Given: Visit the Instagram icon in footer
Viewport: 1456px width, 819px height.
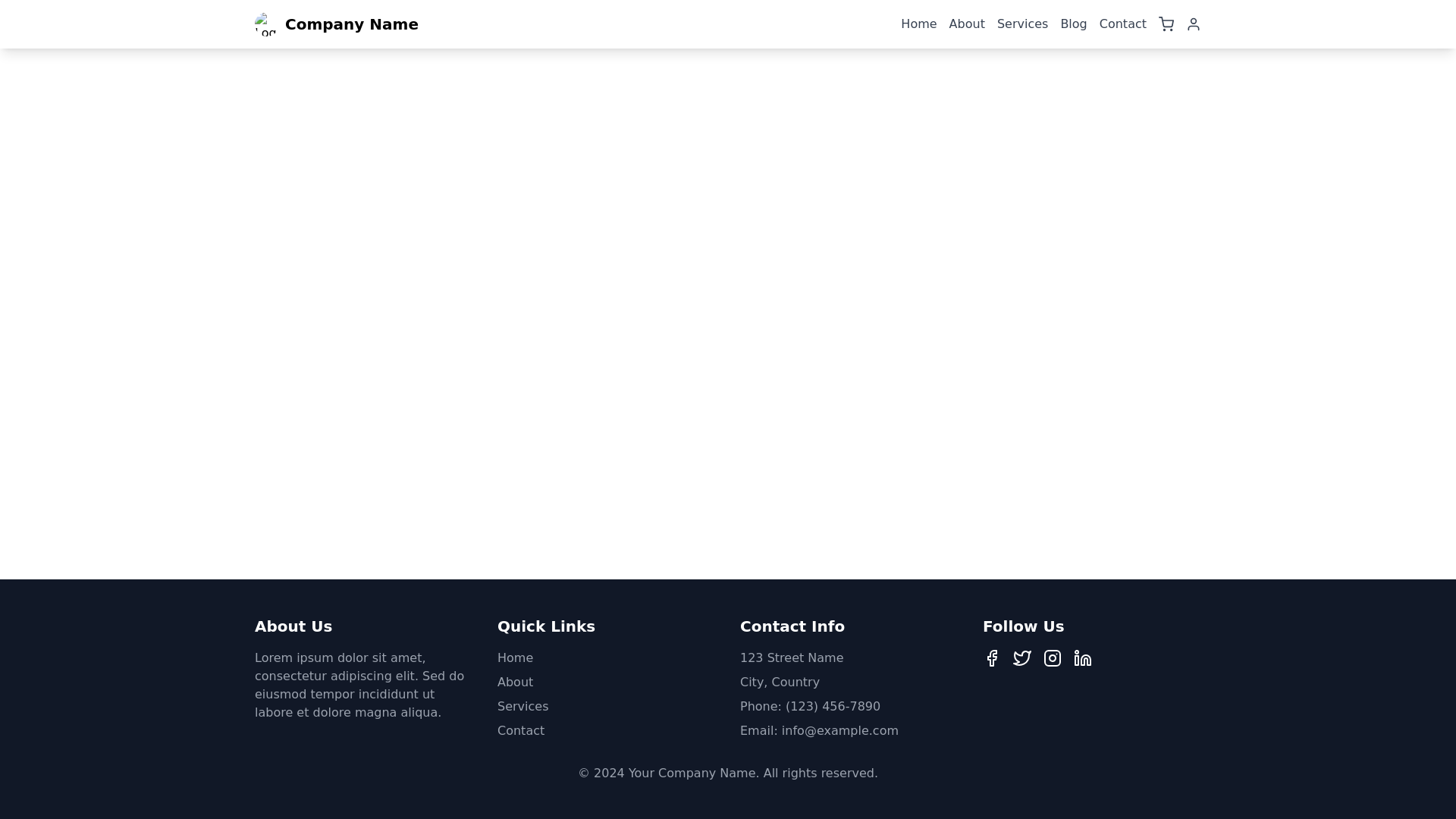Looking at the screenshot, I should [x=1053, y=657].
